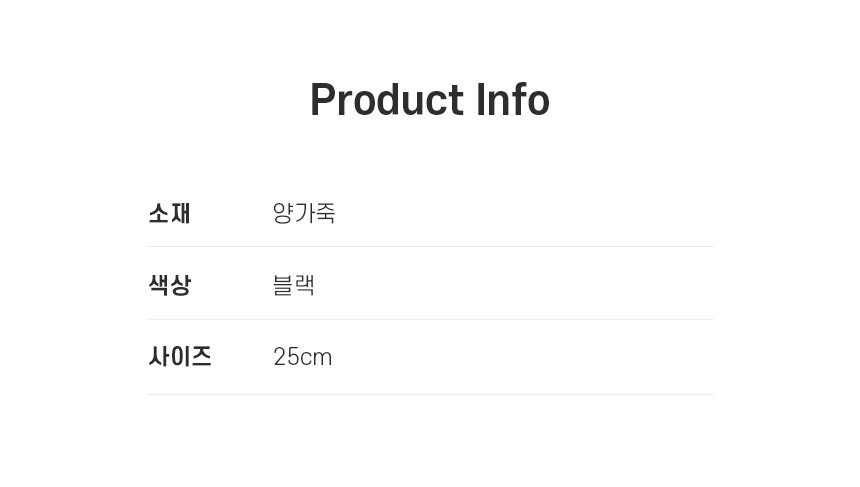Click the bottom divider below the 사이즈 row
This screenshot has width=860, height=487.
coord(430,394)
